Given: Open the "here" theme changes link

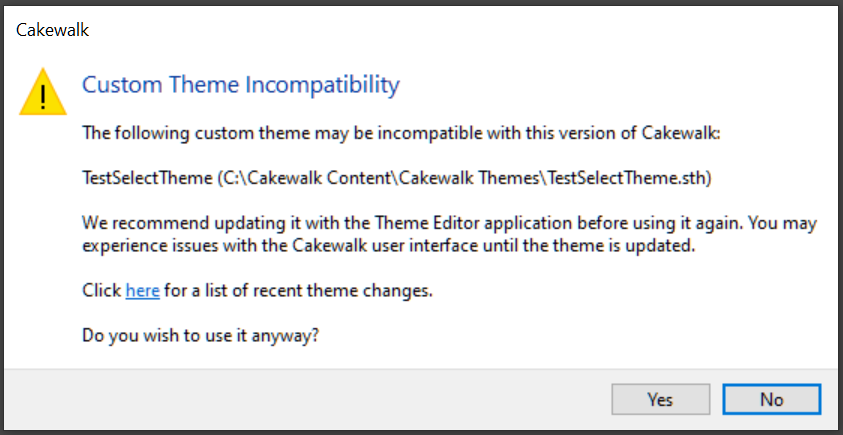Looking at the screenshot, I should pos(142,291).
